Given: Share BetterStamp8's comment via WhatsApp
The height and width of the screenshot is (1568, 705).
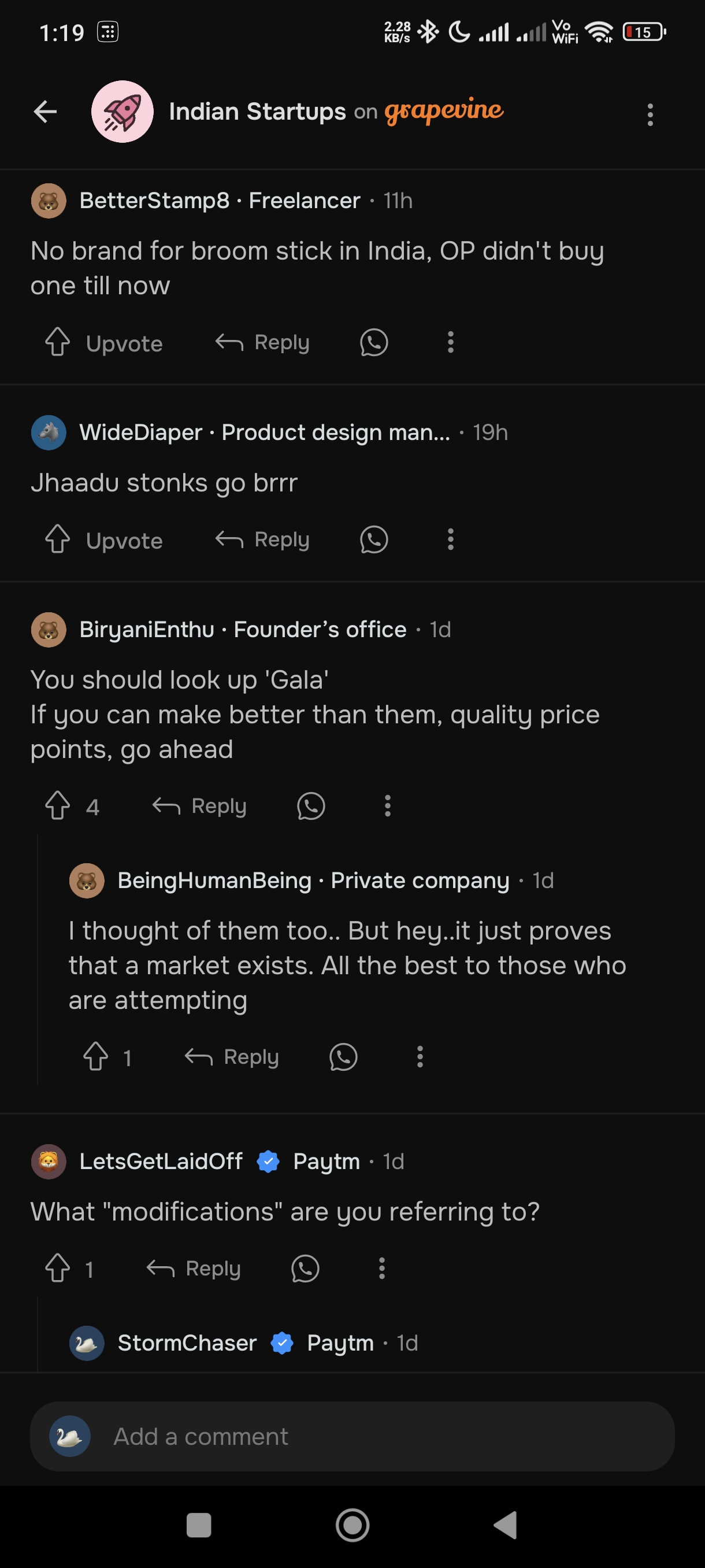Looking at the screenshot, I should 373,343.
